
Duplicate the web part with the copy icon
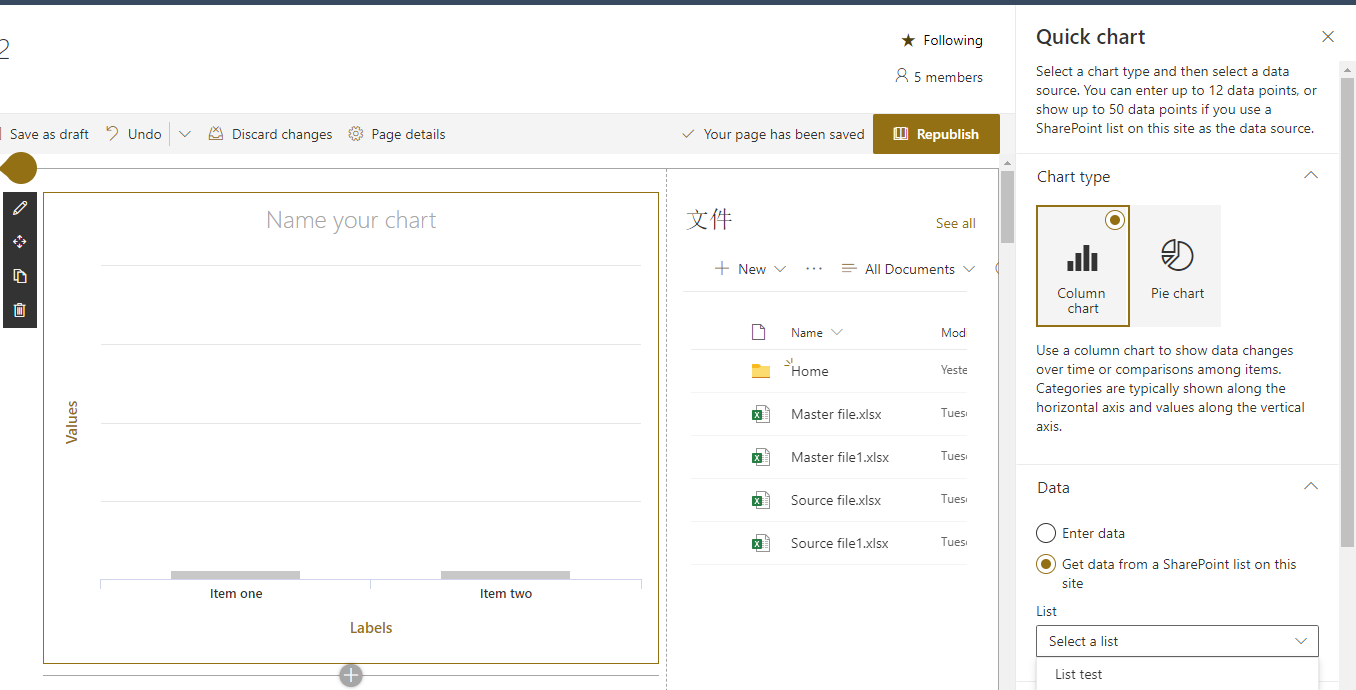[19, 276]
